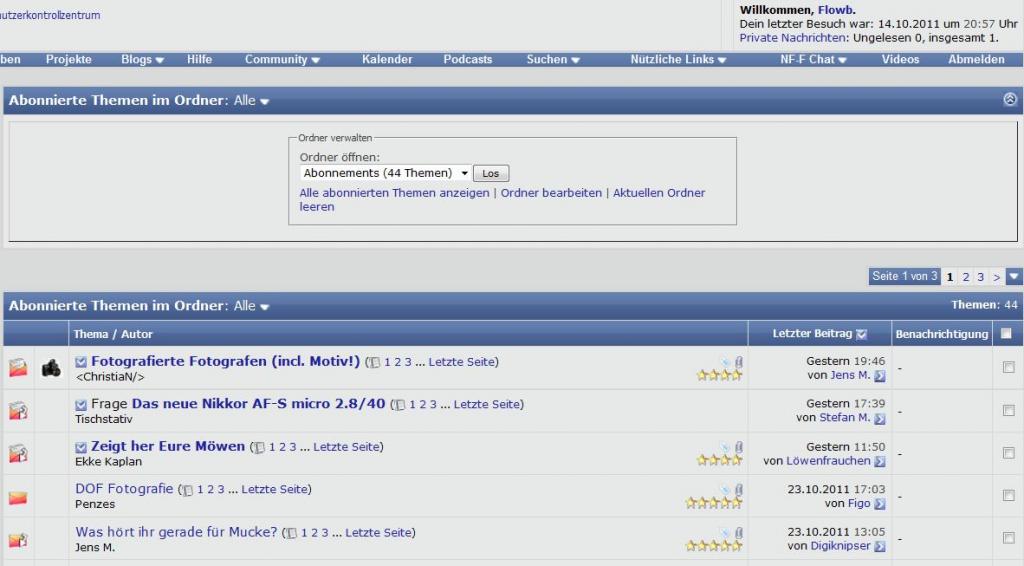Check the Fotografierte Fotografen row checkbox
This screenshot has height=566, width=1024.
pyautogui.click(x=1008, y=368)
